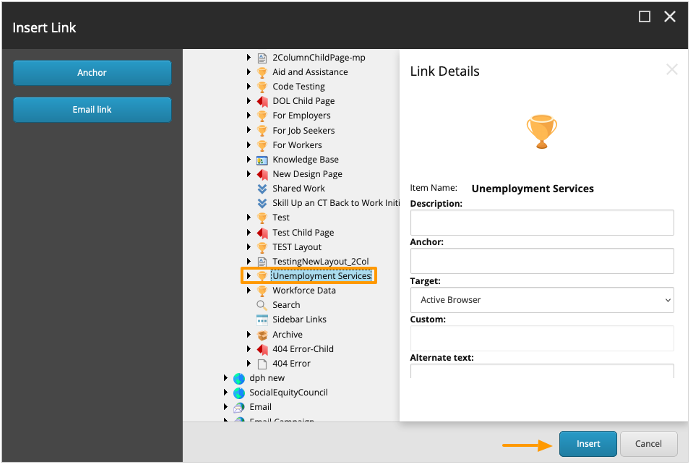Click the Email item icon

[x=239, y=408]
